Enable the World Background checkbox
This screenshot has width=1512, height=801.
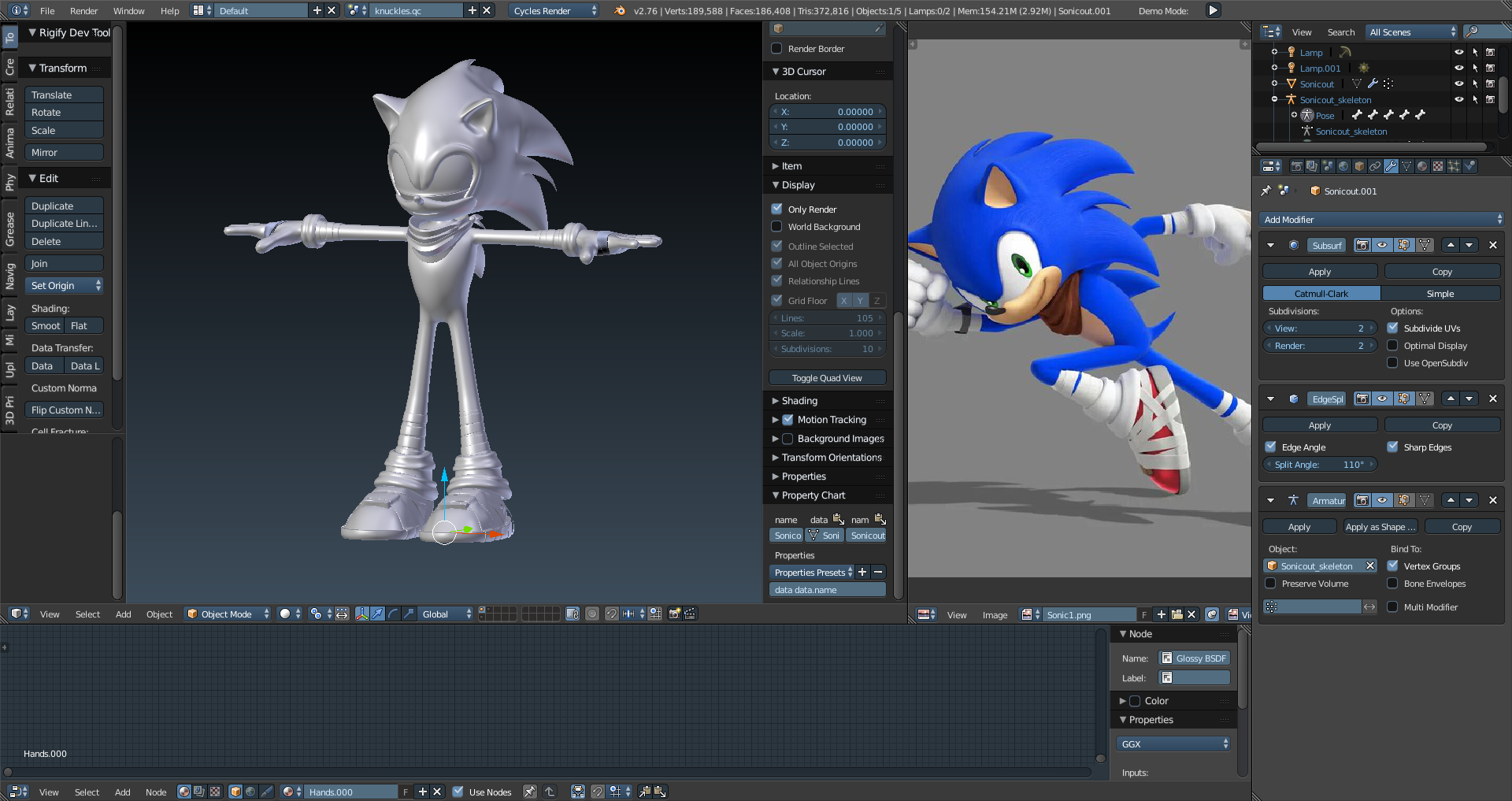pyautogui.click(x=777, y=227)
